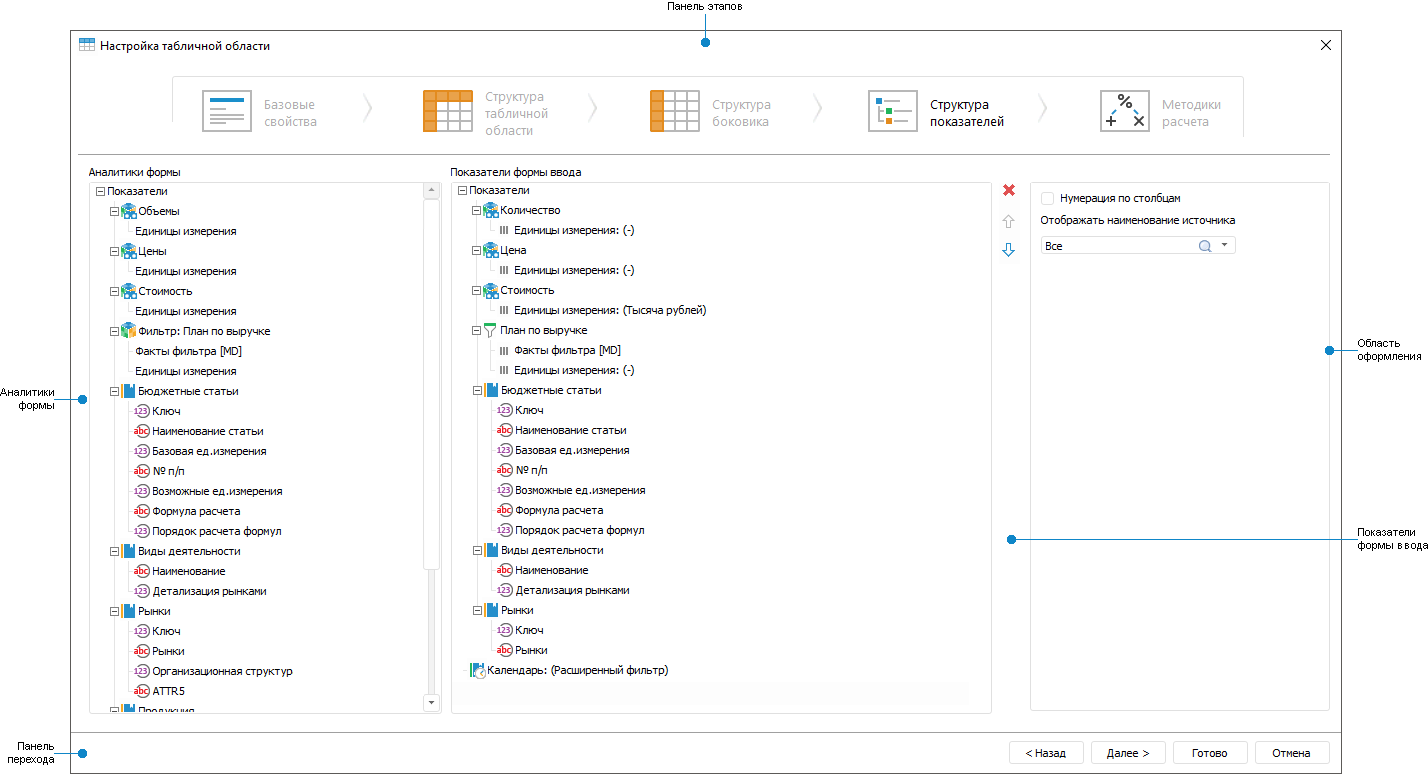Select Наименование статьи in Показатели формы ввода

pos(571,430)
